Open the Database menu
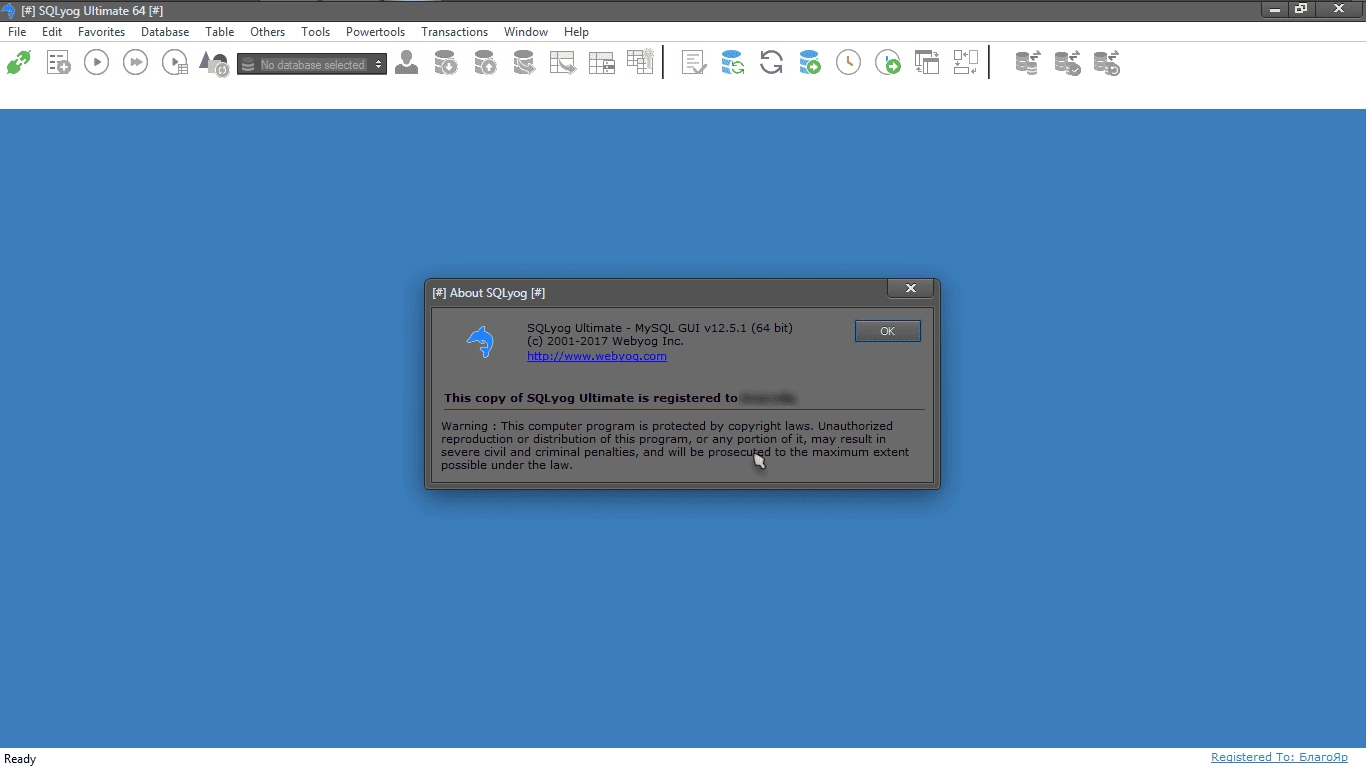The width and height of the screenshot is (1366, 768). 165,32
